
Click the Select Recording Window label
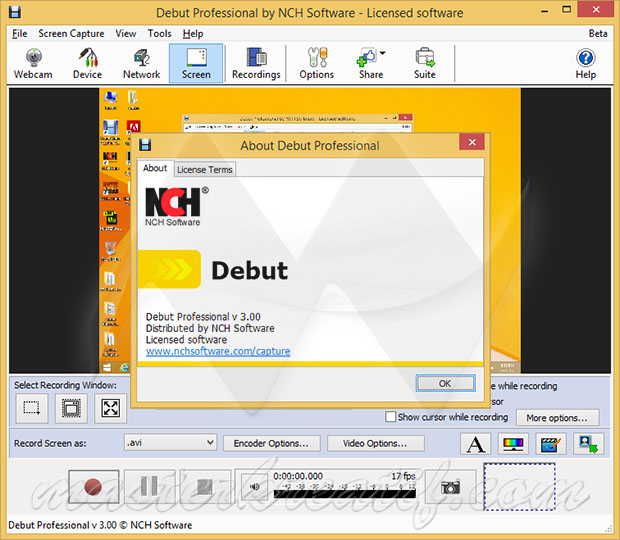click(x=66, y=385)
